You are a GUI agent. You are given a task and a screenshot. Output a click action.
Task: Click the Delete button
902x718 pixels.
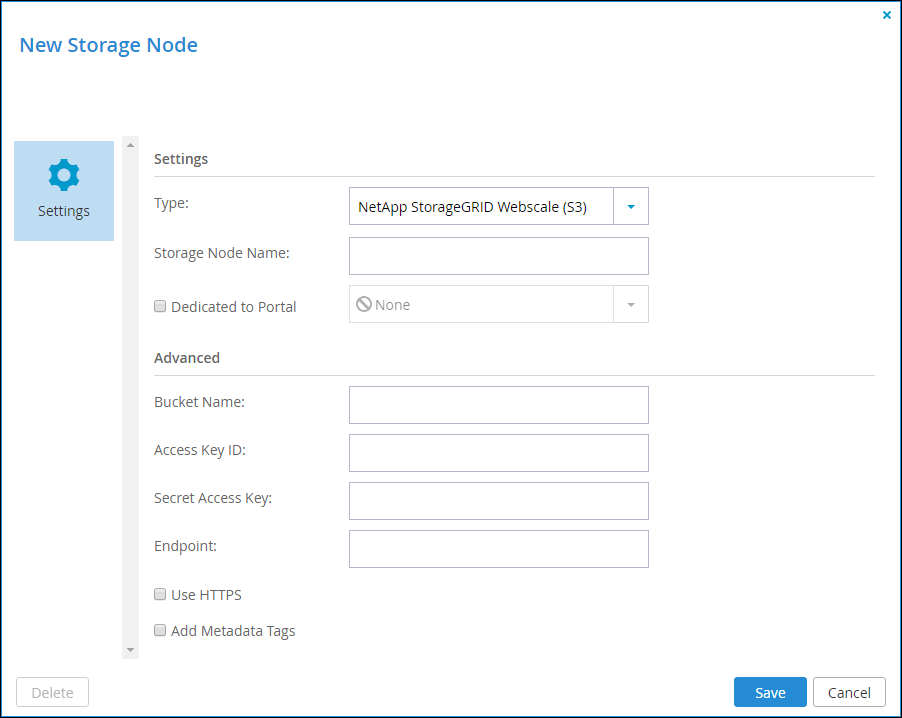[x=52, y=692]
